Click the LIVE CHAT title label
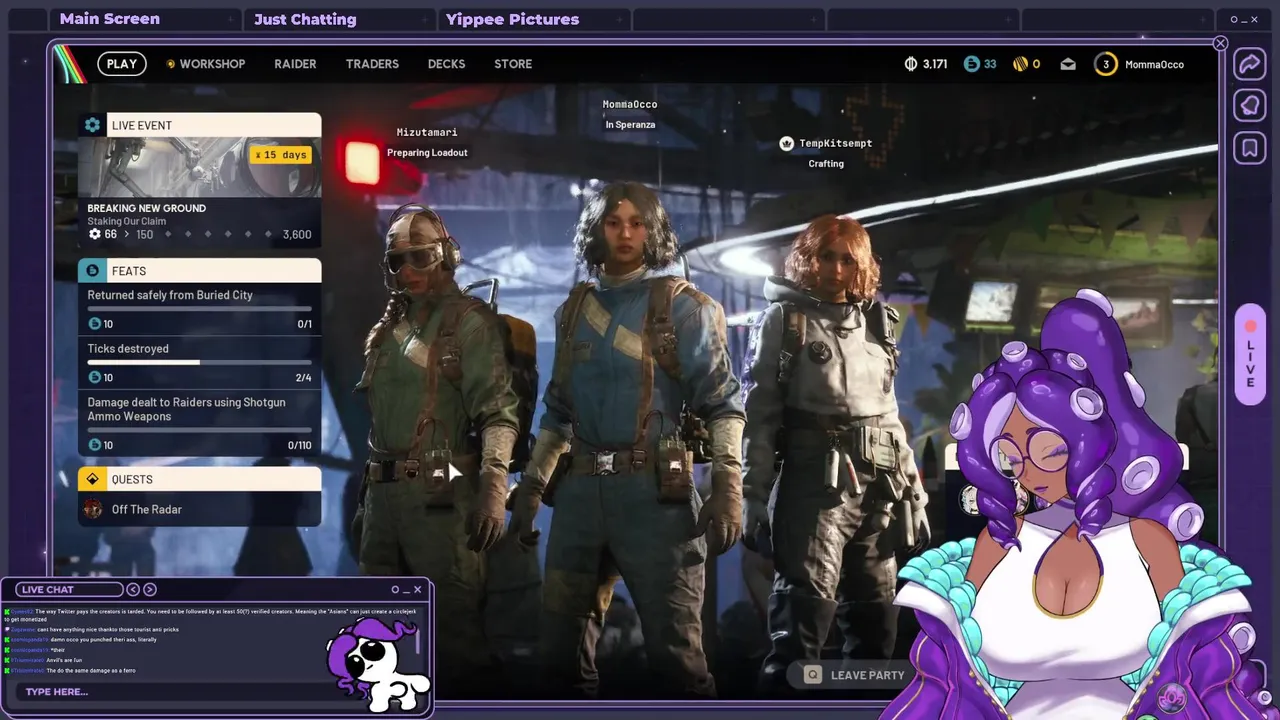Image resolution: width=1280 pixels, height=720 pixels. 47,589
